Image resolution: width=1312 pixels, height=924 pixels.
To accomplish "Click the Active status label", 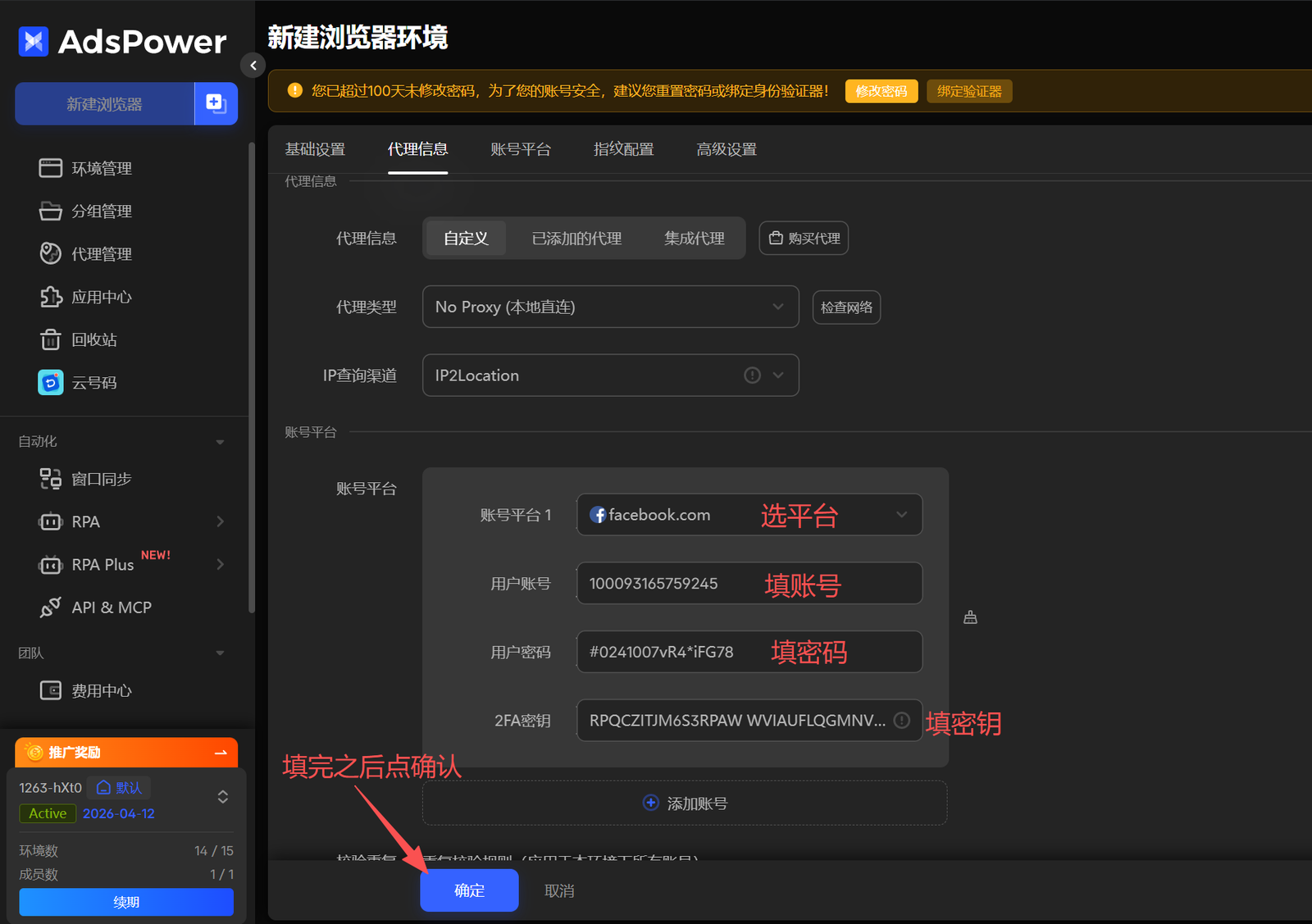I will click(x=48, y=813).
